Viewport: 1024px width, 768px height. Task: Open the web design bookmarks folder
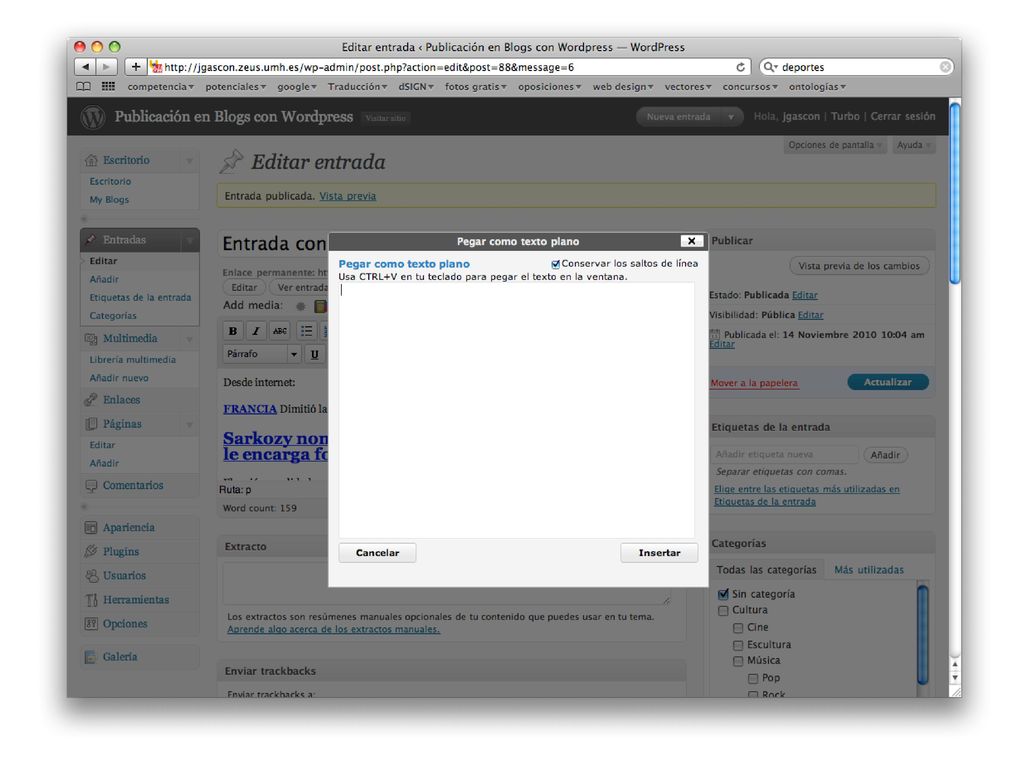coord(623,86)
